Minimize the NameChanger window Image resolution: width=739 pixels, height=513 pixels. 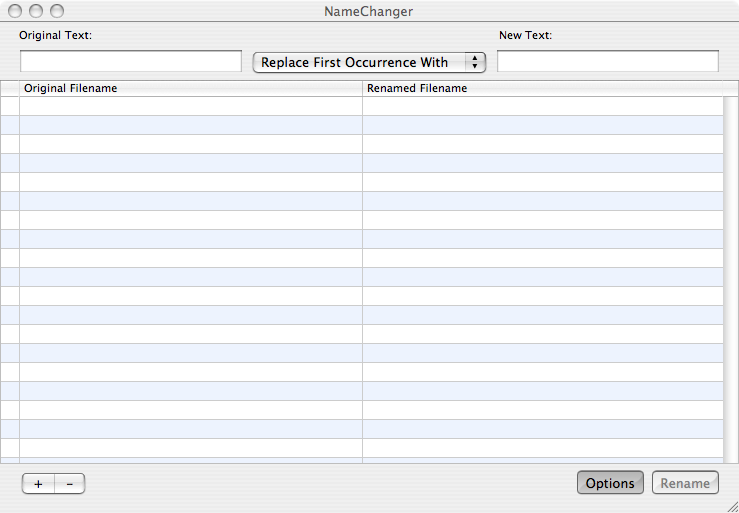tap(36, 11)
